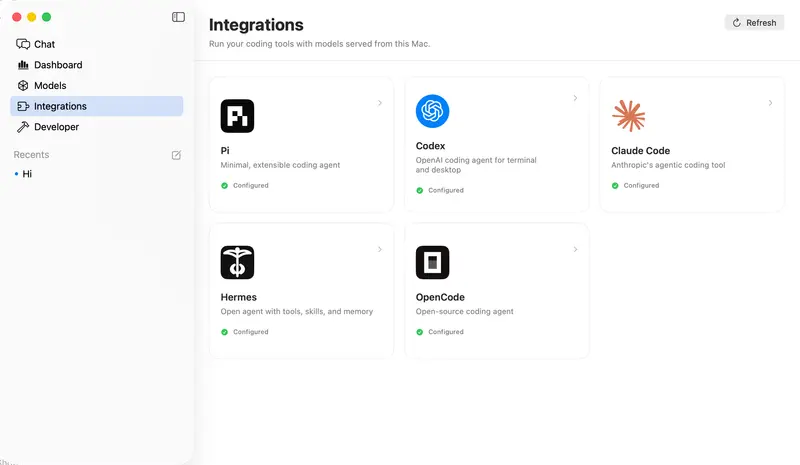
Task: Click the Models cube icon
Action: pos(23,86)
